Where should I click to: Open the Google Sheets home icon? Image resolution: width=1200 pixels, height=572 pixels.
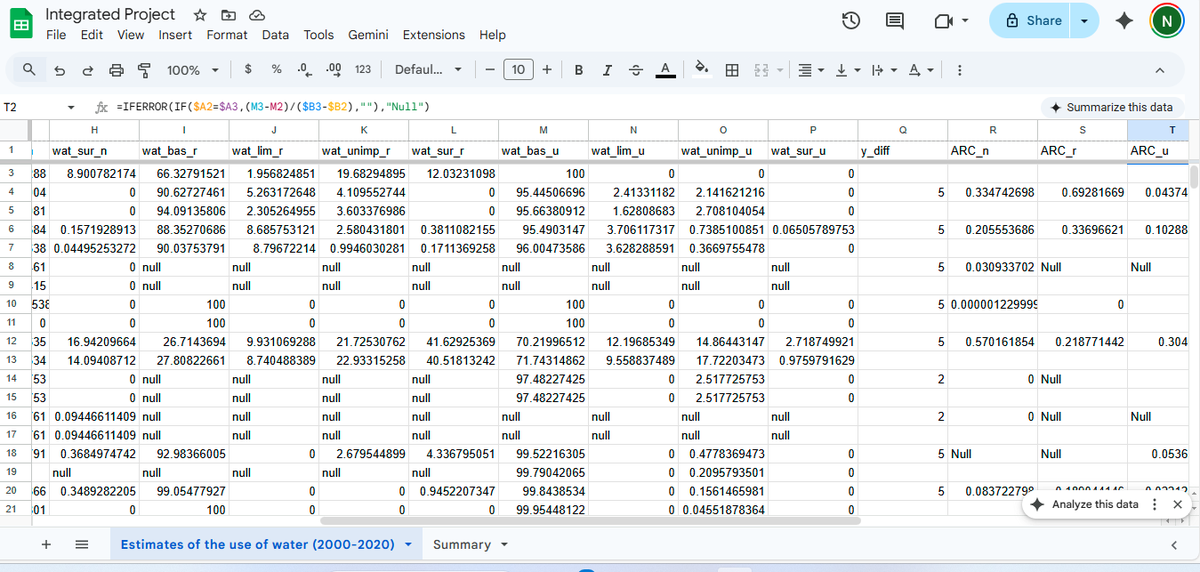coord(20,23)
